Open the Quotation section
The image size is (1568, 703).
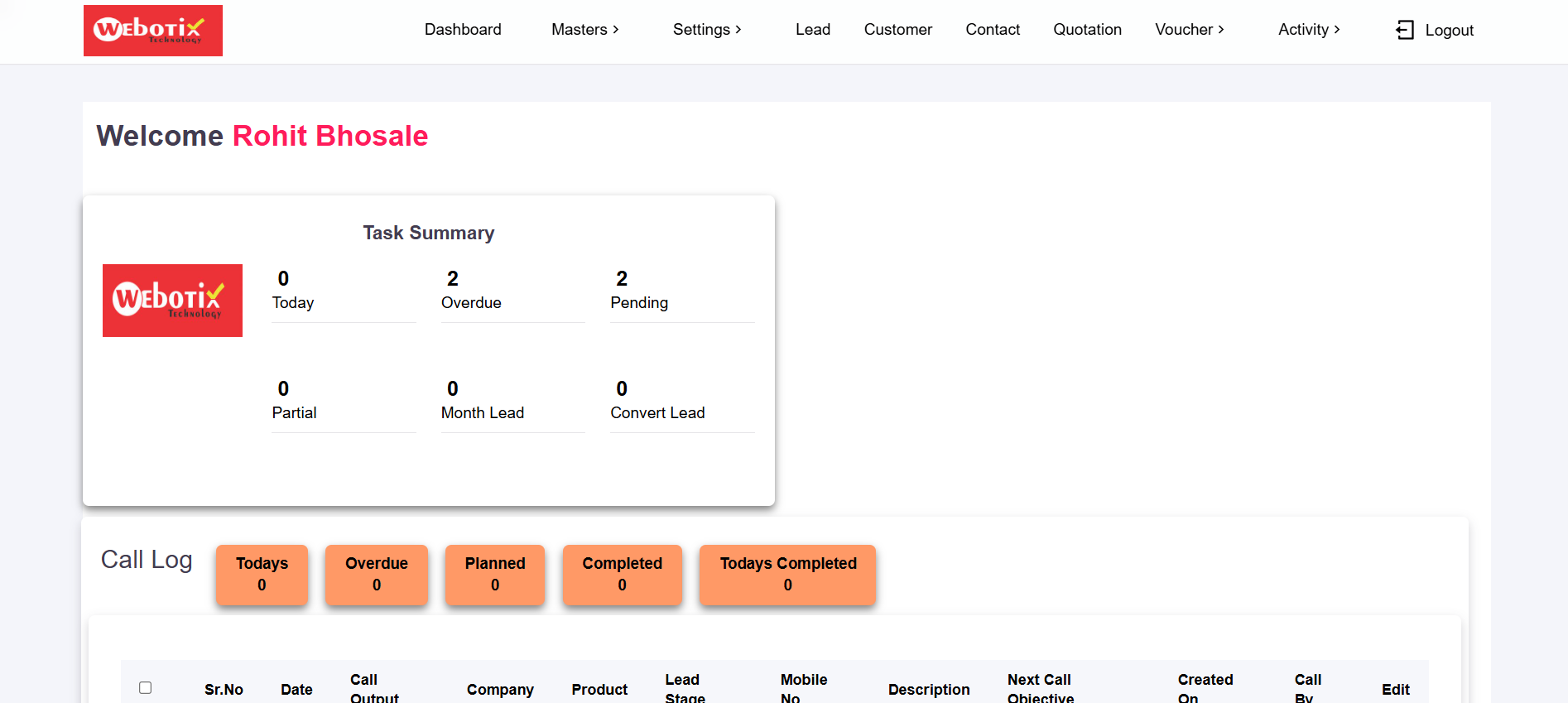tap(1087, 30)
